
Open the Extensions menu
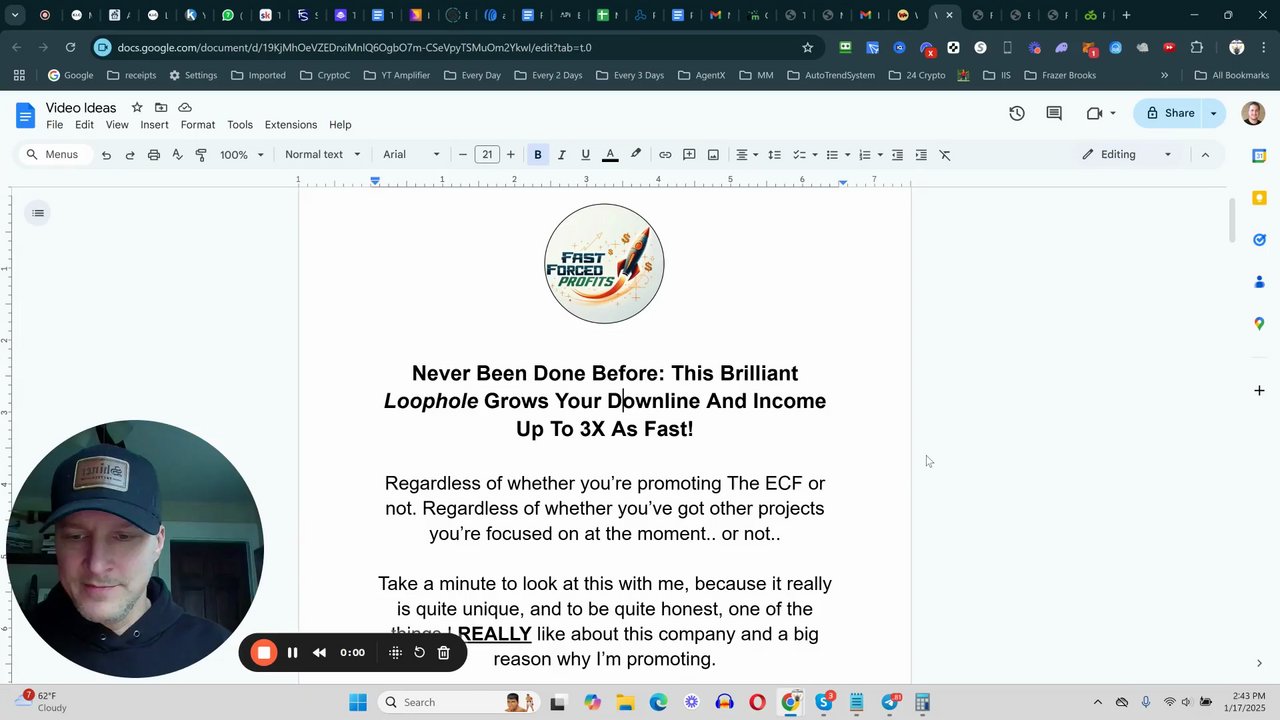click(291, 125)
